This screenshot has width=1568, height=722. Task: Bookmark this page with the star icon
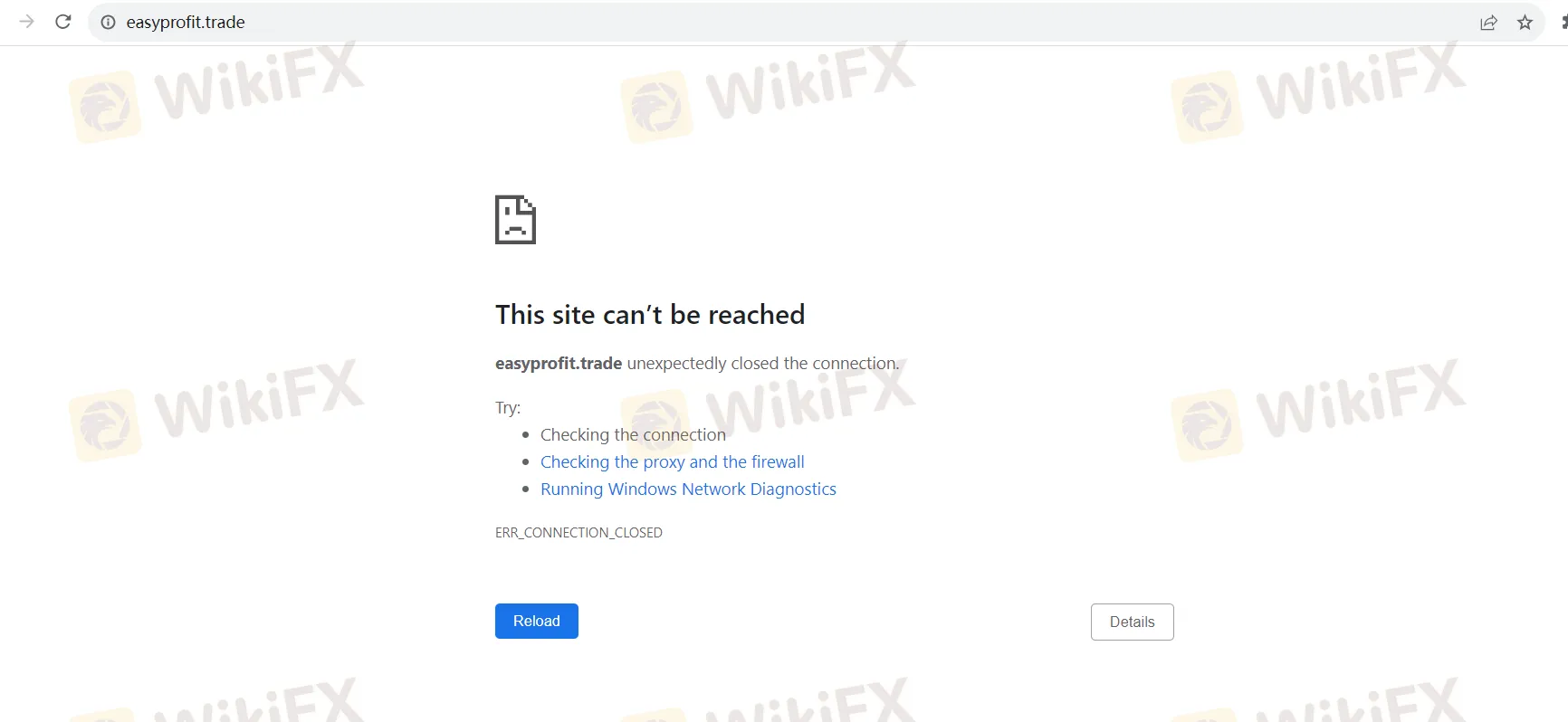1525,23
